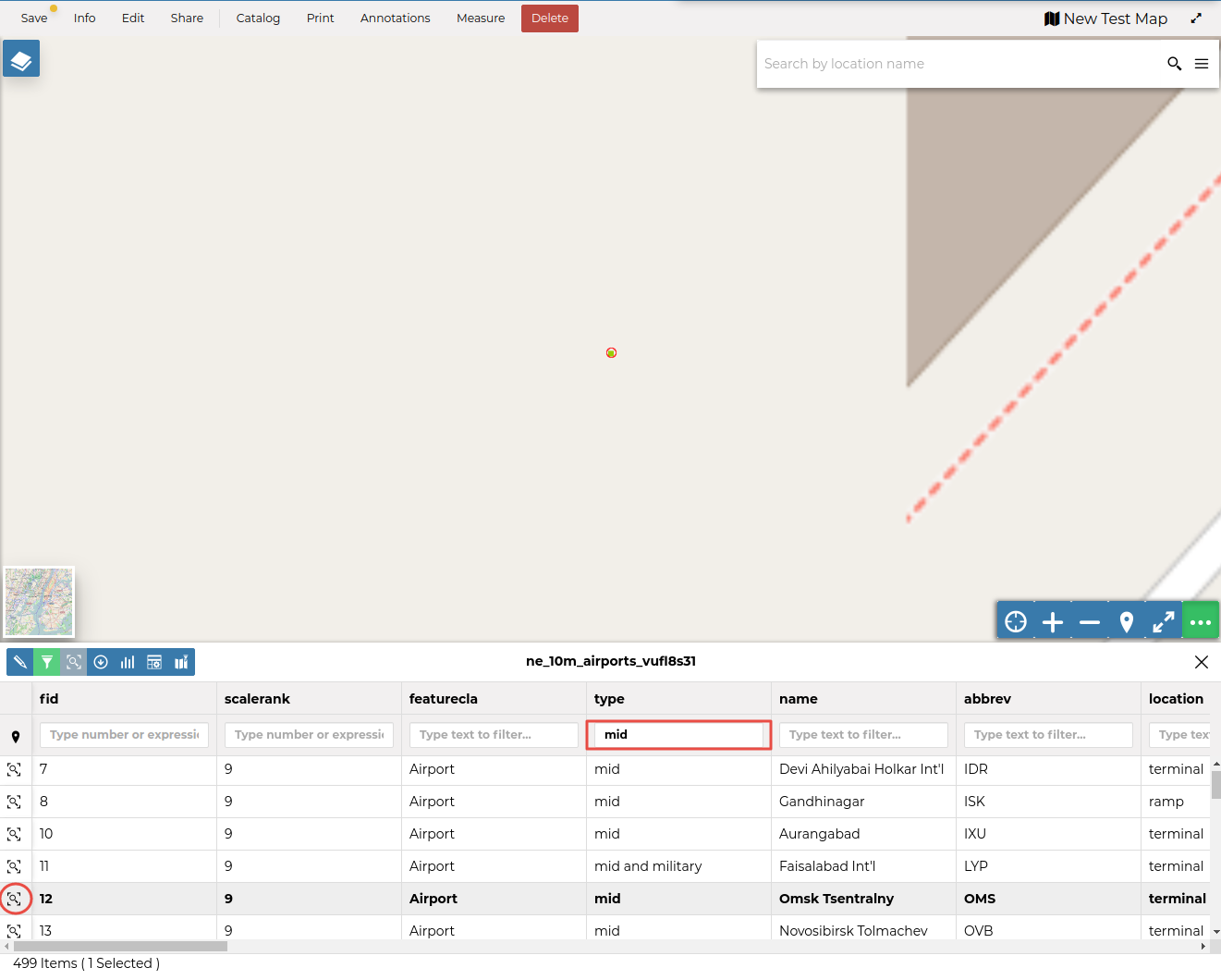Open the grid settings tool
Screen dimensions: 1221x980
pos(153,662)
